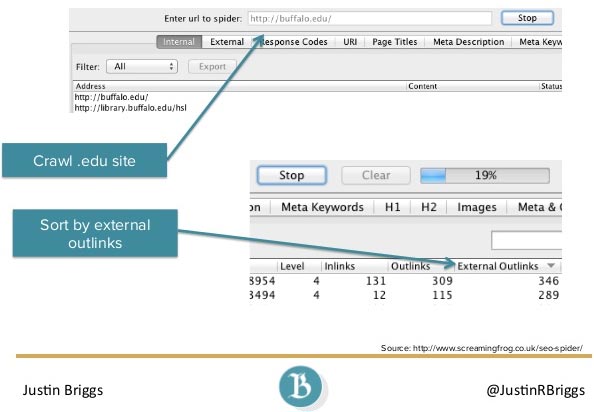Click the URL to spider input field
594x412 pixels.
click(370, 18)
